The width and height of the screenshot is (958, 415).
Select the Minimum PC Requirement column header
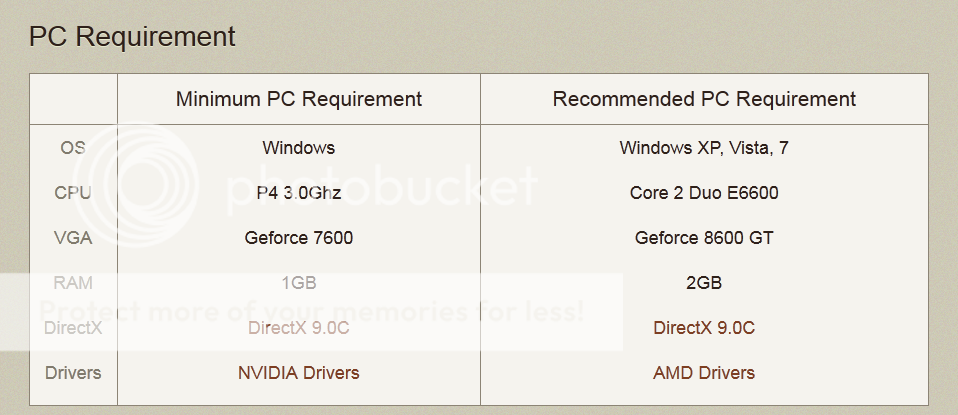coord(299,99)
